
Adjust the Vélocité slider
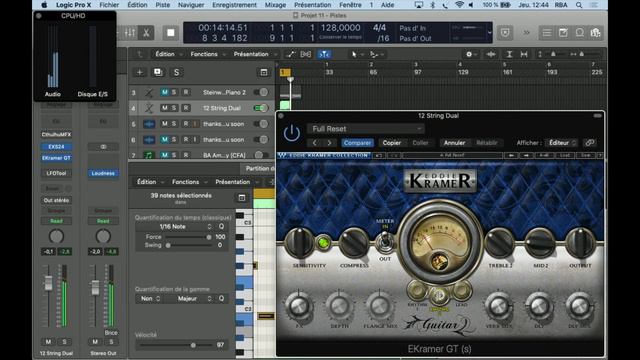175,345
